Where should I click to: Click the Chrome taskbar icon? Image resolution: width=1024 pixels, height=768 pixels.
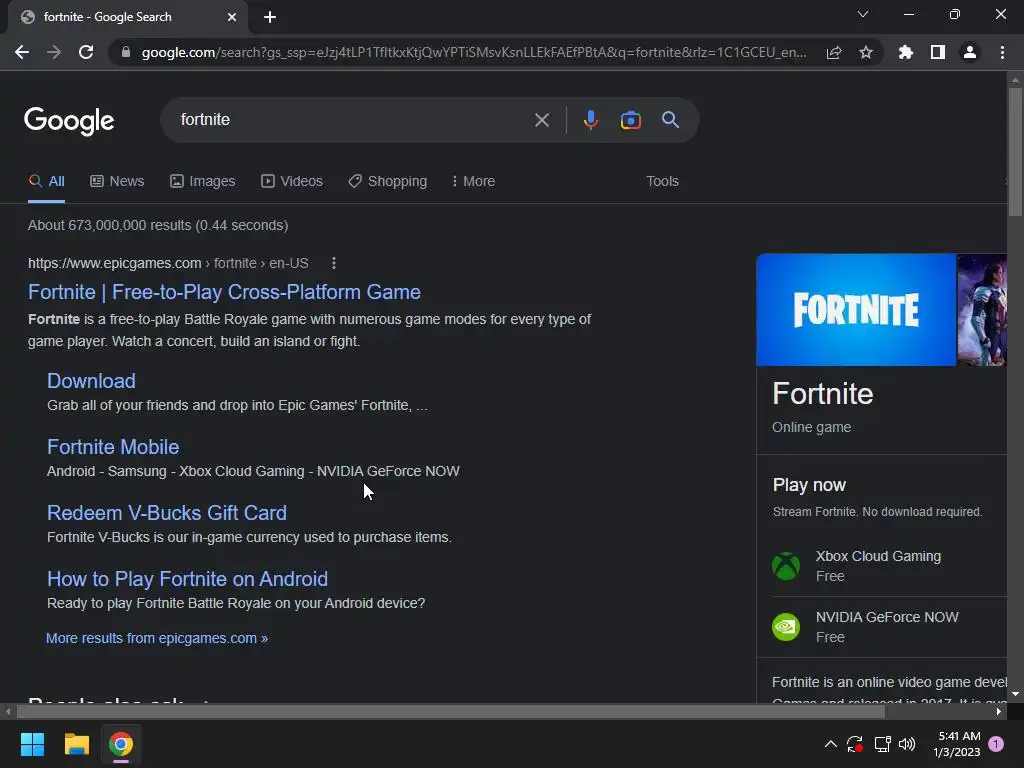click(121, 744)
